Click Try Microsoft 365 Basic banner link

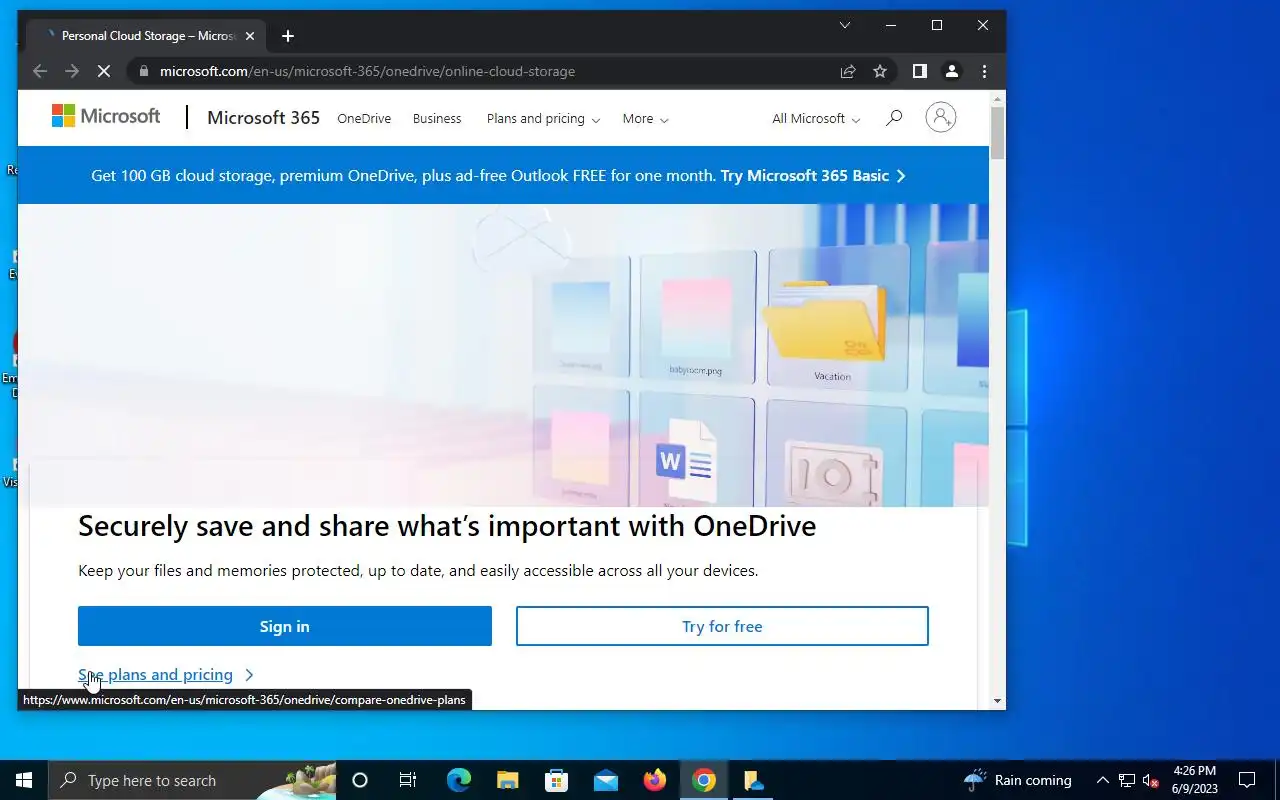pyautogui.click(x=813, y=175)
